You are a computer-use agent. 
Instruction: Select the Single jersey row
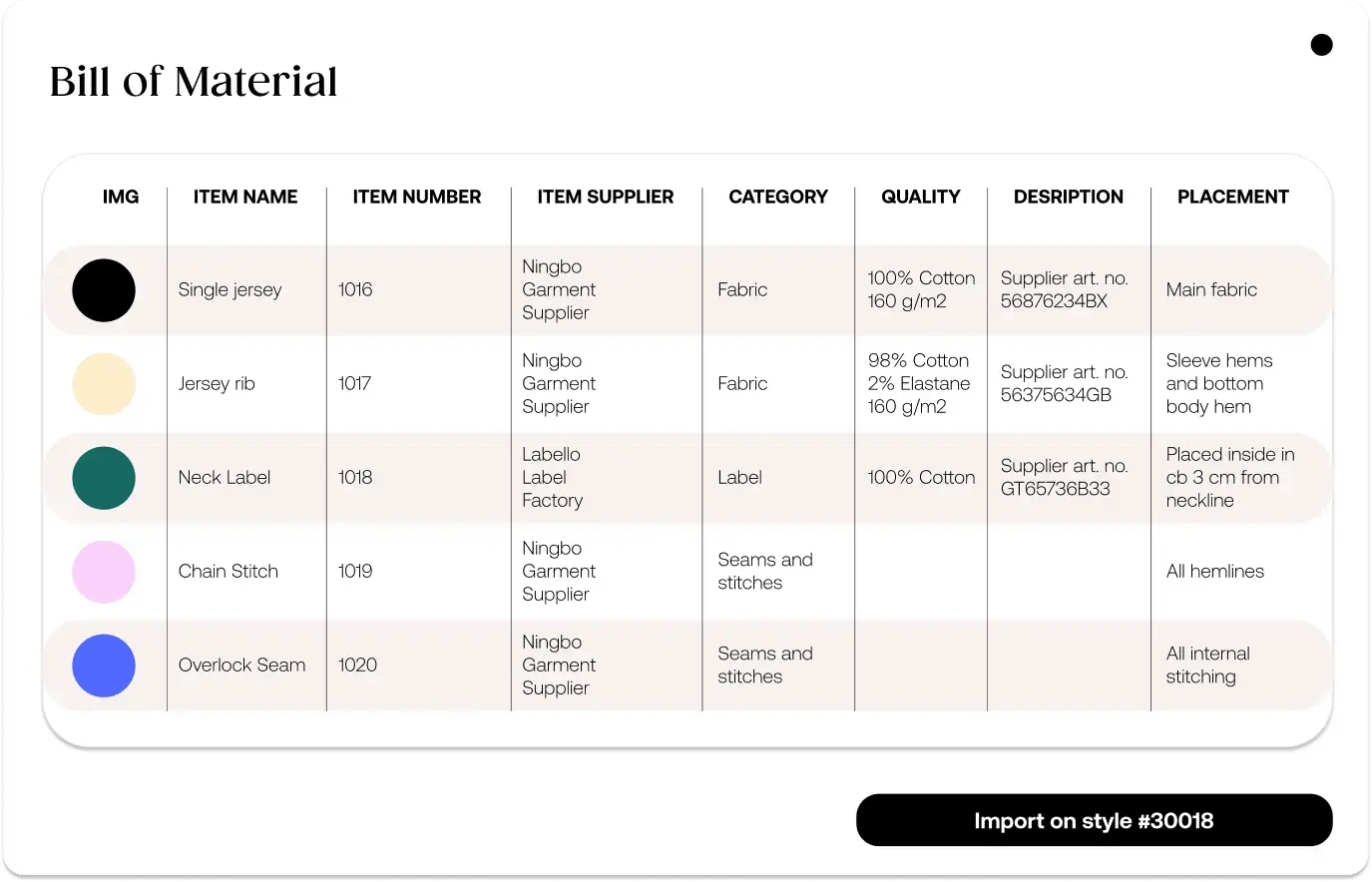688,290
